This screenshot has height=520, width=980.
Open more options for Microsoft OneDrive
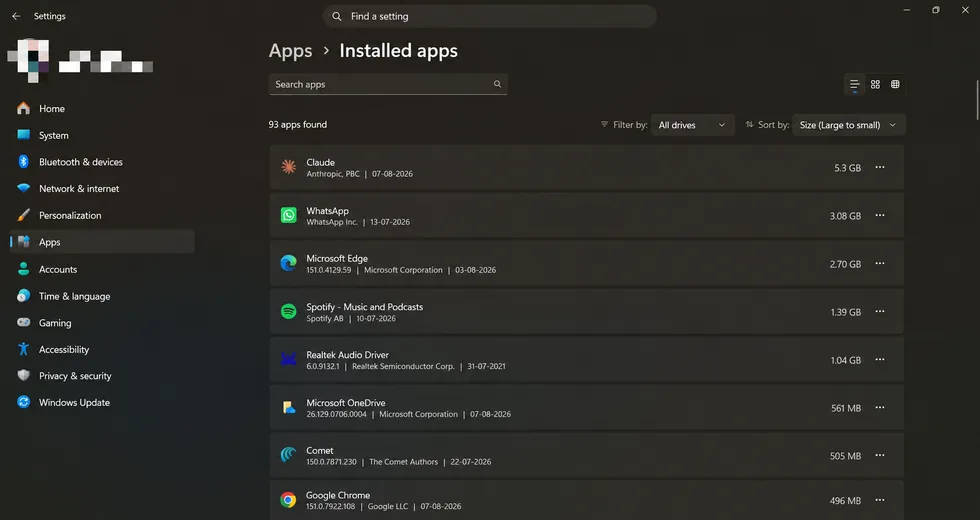coord(880,408)
